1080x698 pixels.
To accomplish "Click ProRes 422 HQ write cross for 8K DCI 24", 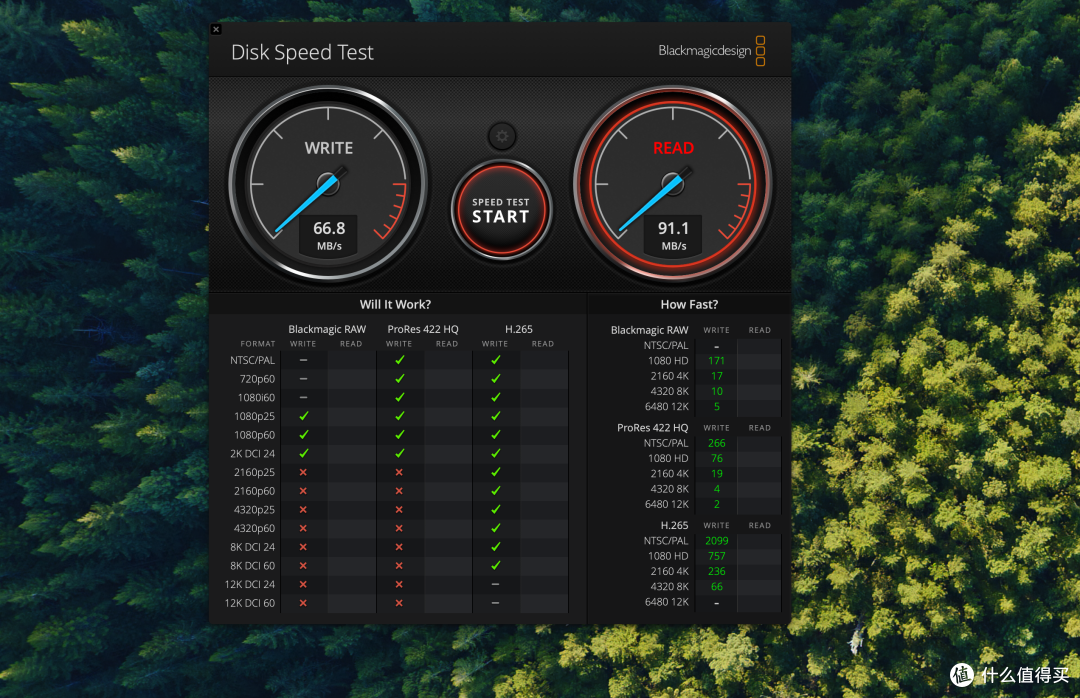I will 399,547.
